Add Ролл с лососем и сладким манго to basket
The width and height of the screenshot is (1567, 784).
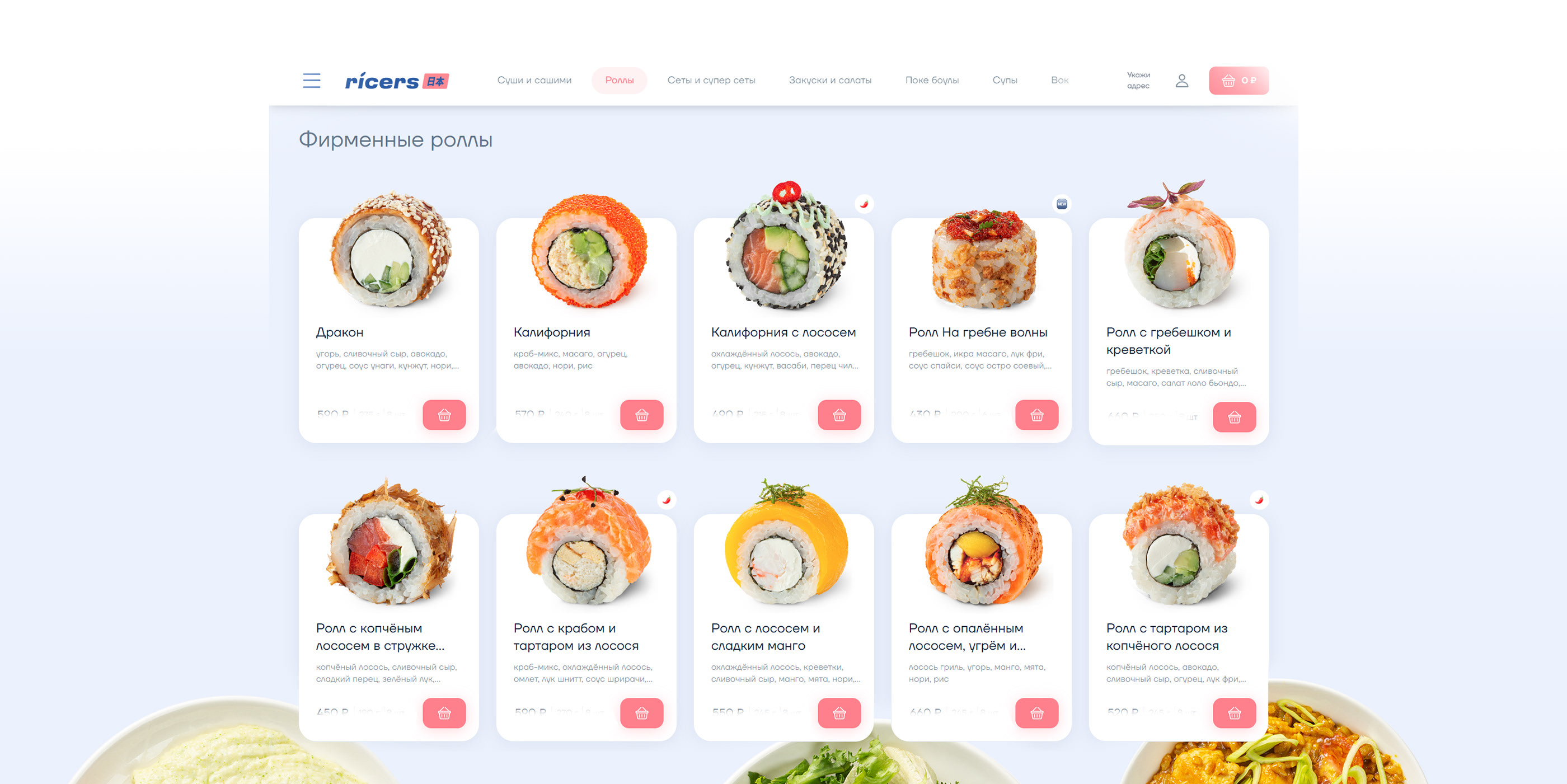coord(839,713)
